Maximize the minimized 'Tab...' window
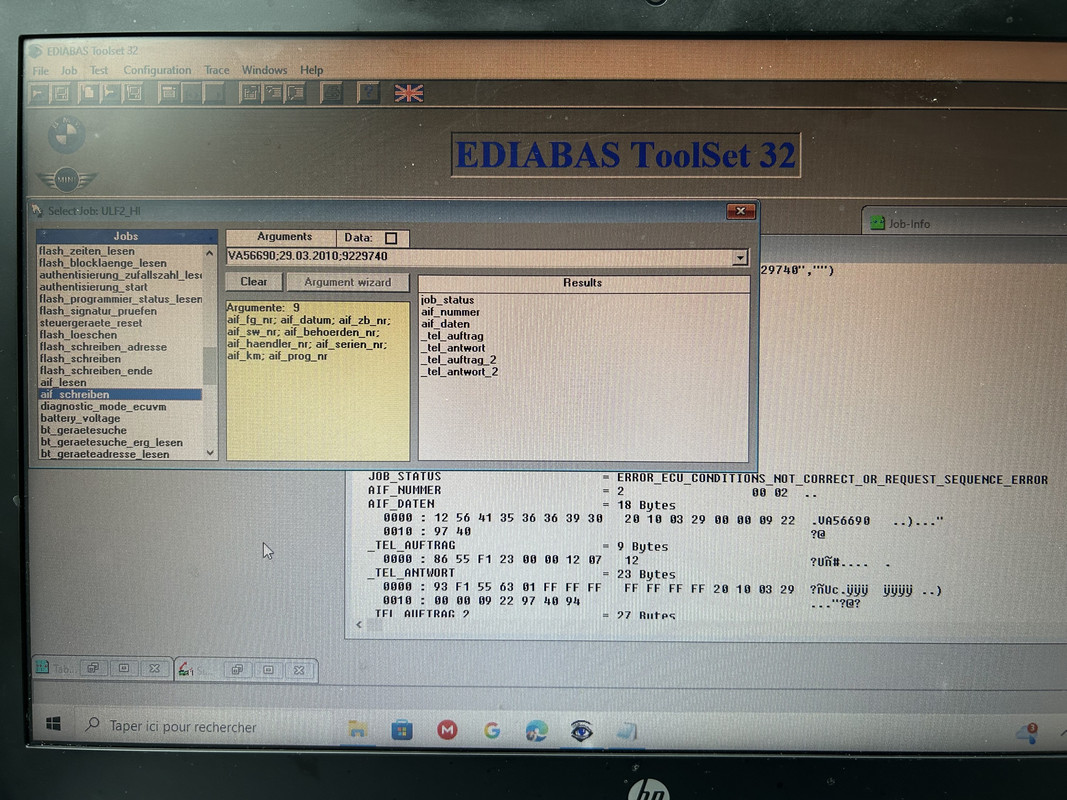Image resolution: width=1067 pixels, height=800 pixels. point(124,668)
